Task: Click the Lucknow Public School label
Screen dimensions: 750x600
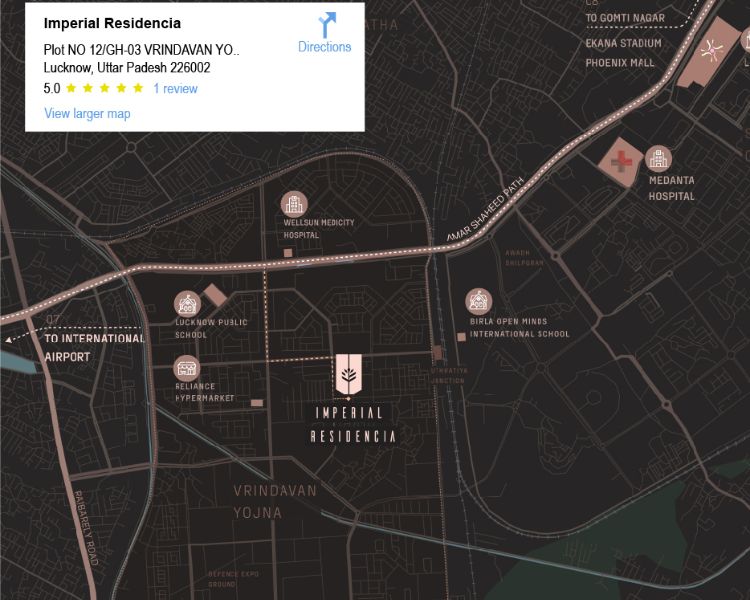Action: pyautogui.click(x=211, y=328)
